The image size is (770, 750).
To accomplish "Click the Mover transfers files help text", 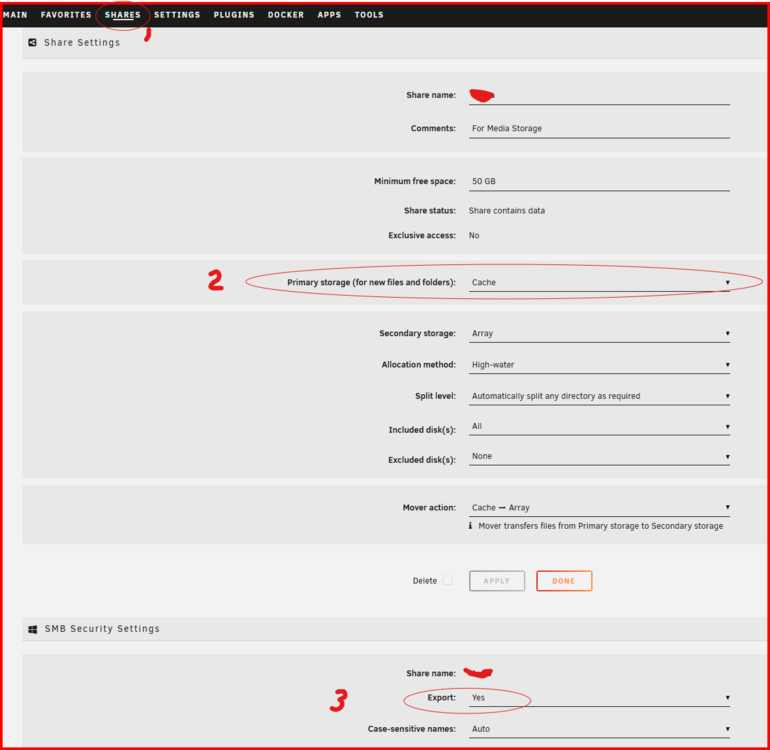I will pos(601,526).
